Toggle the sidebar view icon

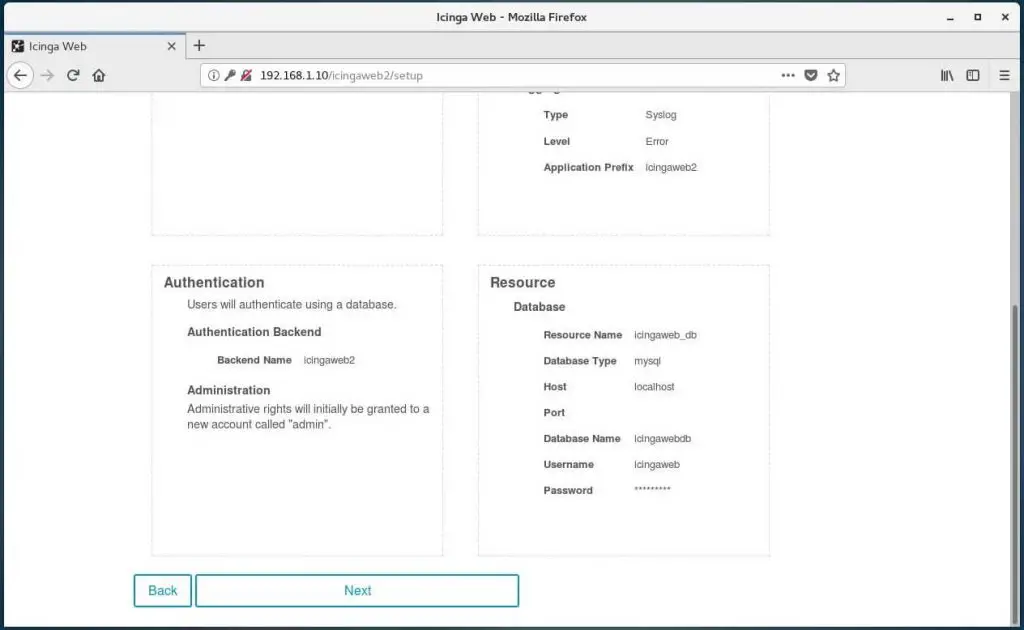pos(973,76)
